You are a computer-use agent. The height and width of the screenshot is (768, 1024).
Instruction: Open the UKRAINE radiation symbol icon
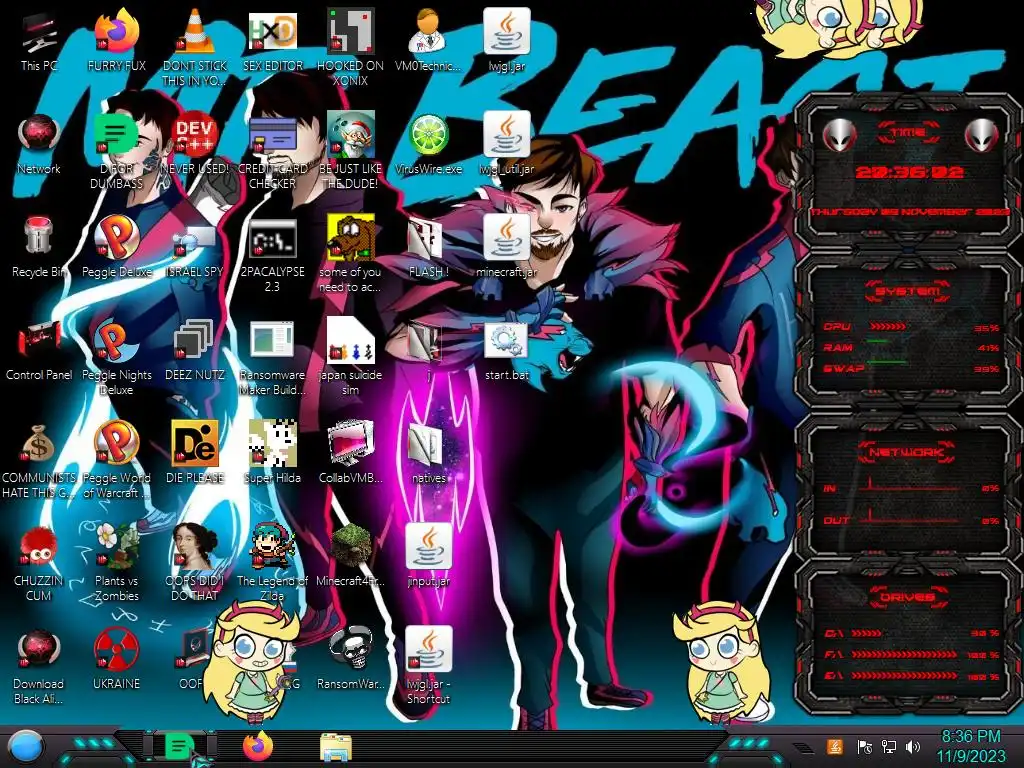(x=116, y=650)
